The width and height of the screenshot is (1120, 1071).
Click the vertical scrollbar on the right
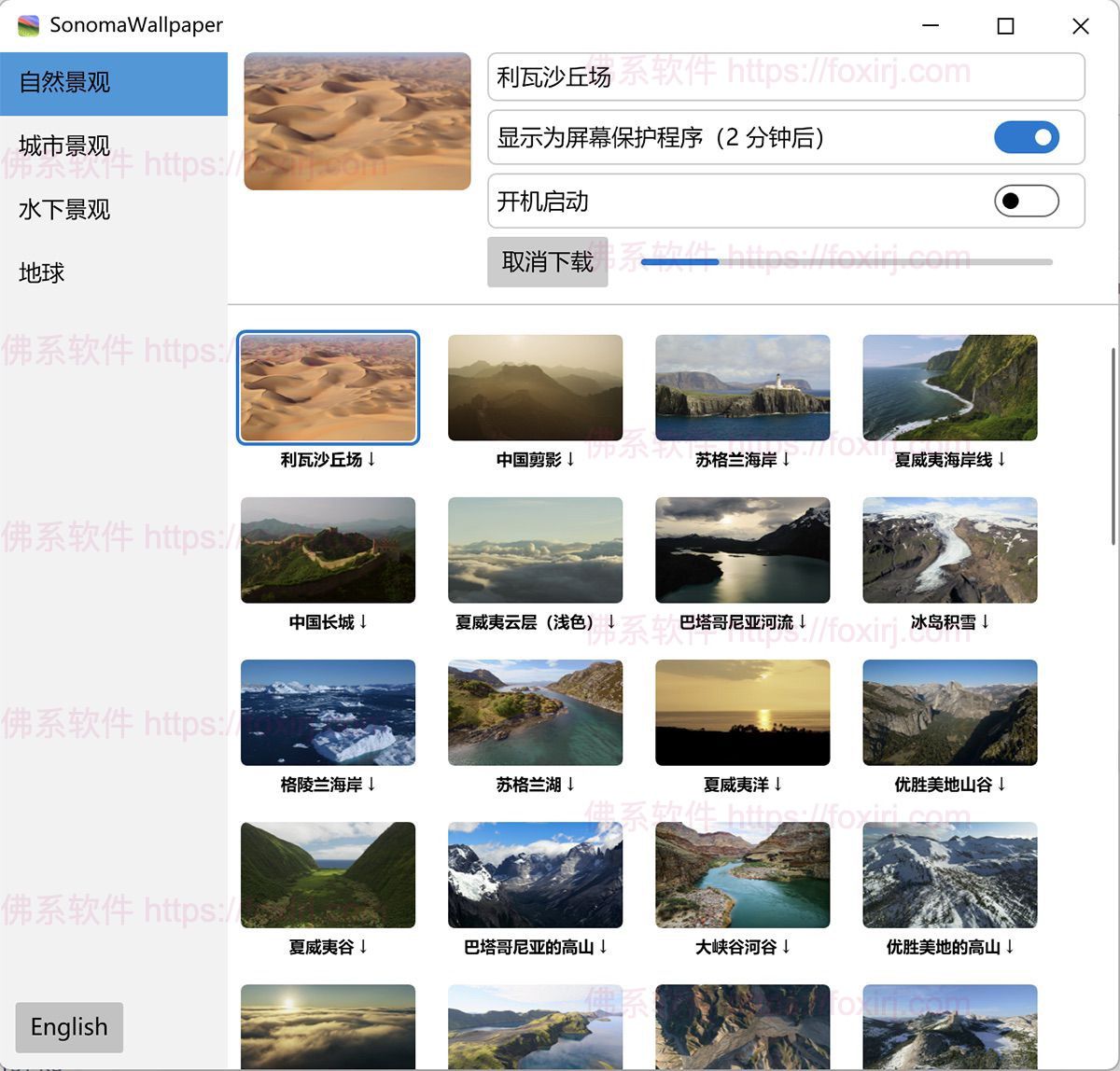click(x=1113, y=443)
